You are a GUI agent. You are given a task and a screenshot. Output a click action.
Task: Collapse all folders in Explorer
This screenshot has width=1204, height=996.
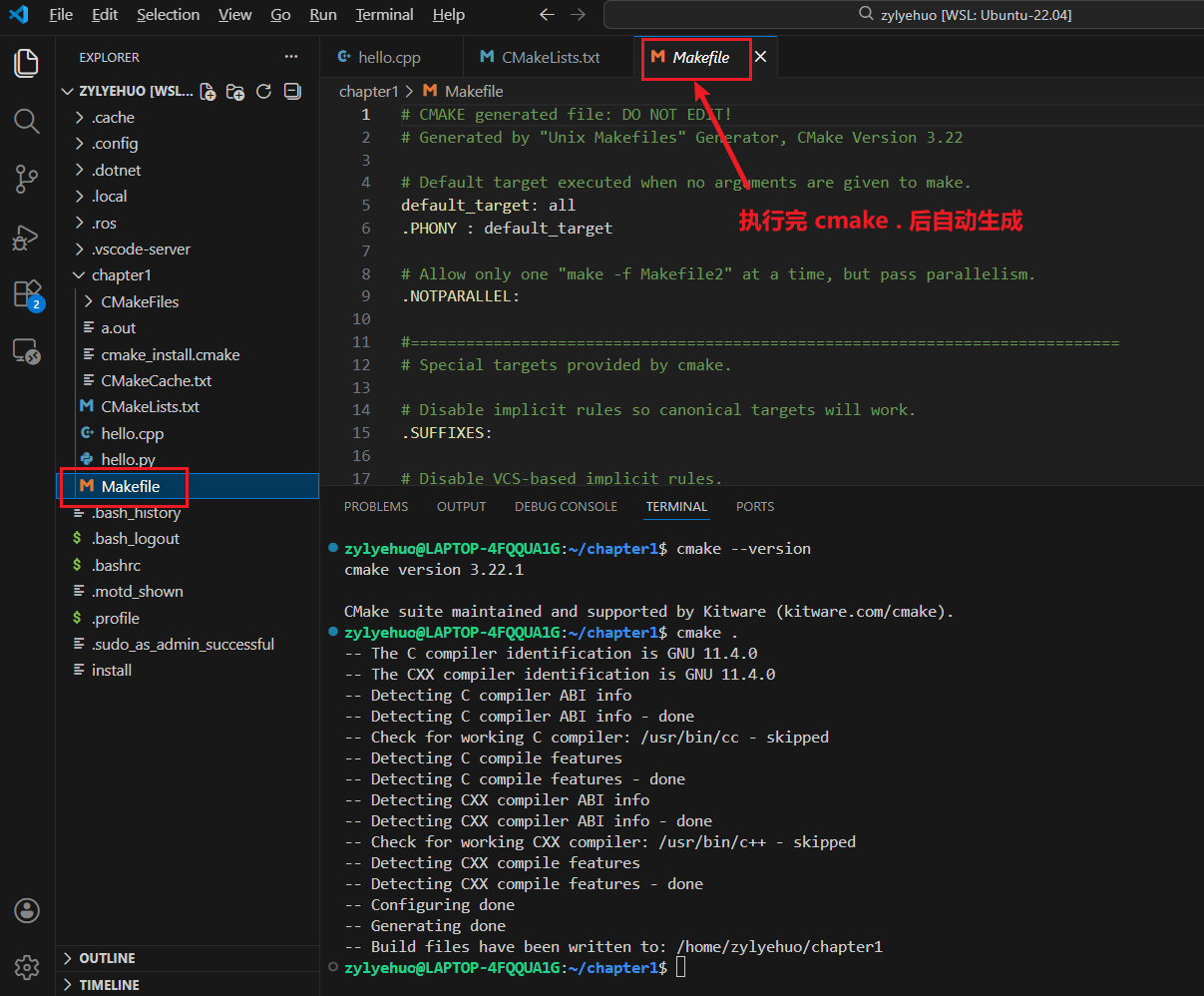coord(292,91)
